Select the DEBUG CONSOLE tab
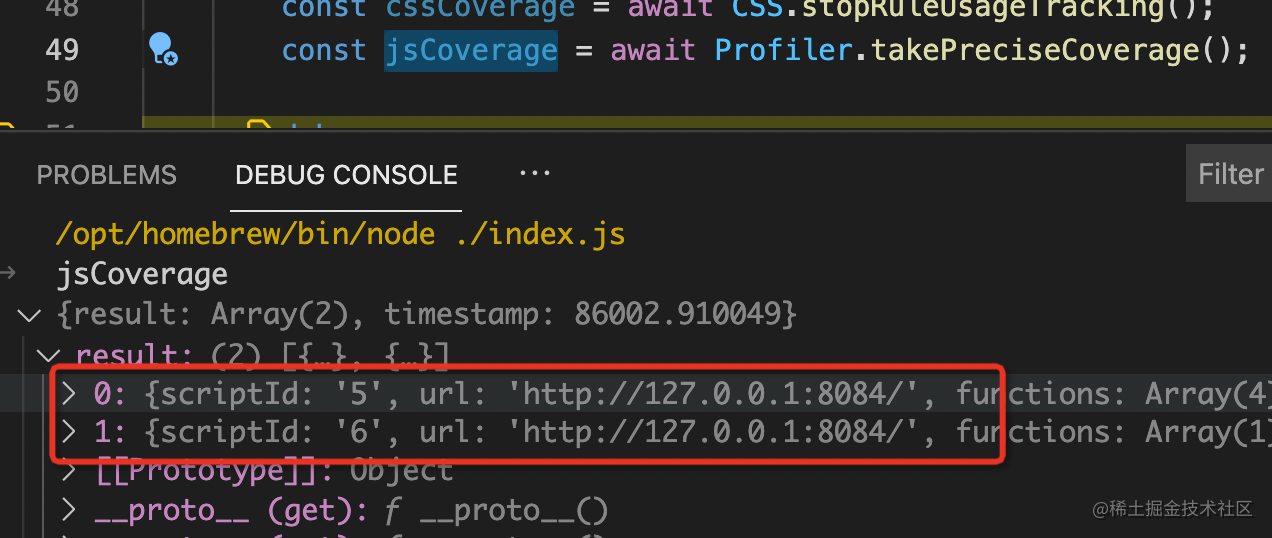1272x538 pixels. [346, 175]
